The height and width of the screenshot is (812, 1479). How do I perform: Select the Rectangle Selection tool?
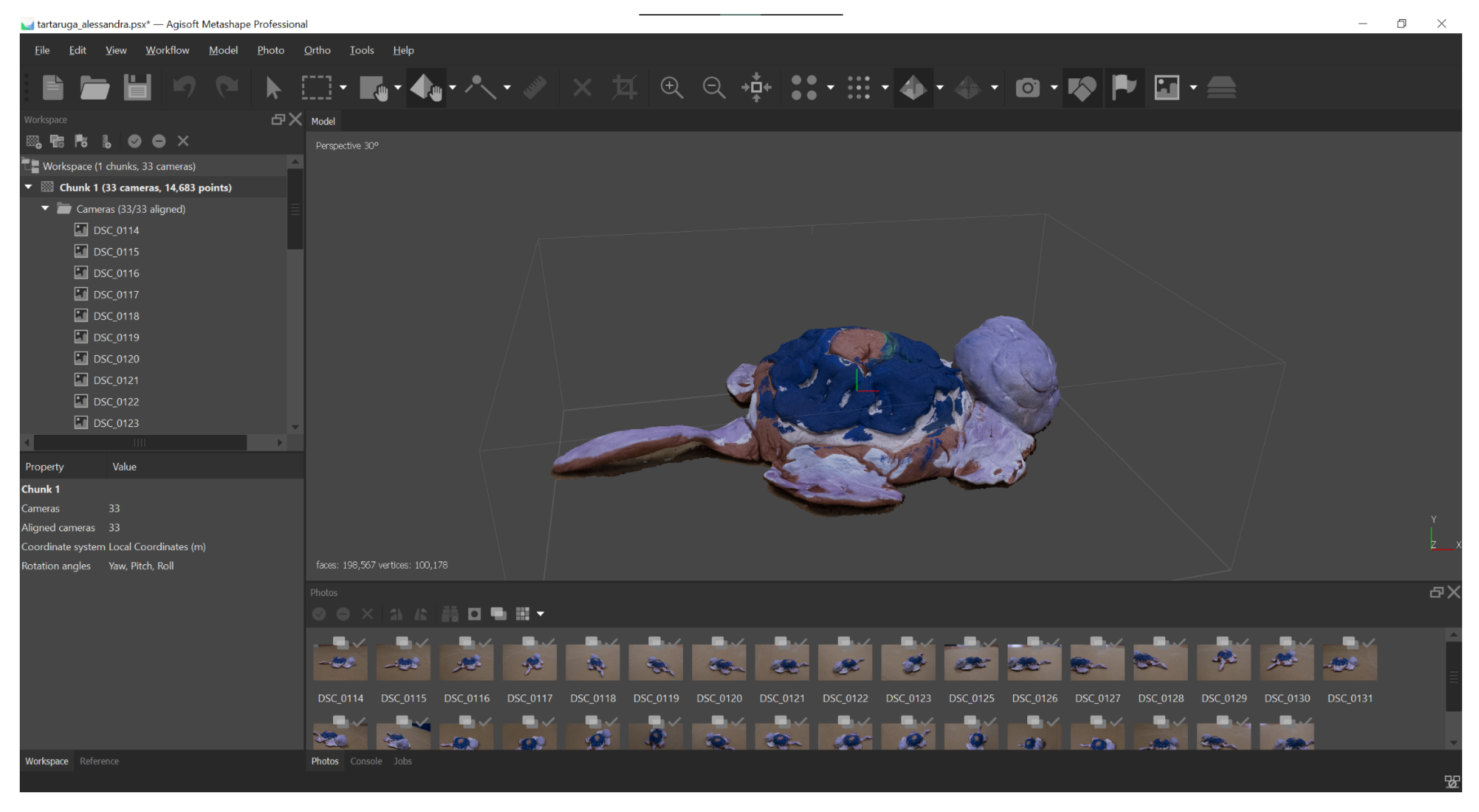[x=317, y=88]
